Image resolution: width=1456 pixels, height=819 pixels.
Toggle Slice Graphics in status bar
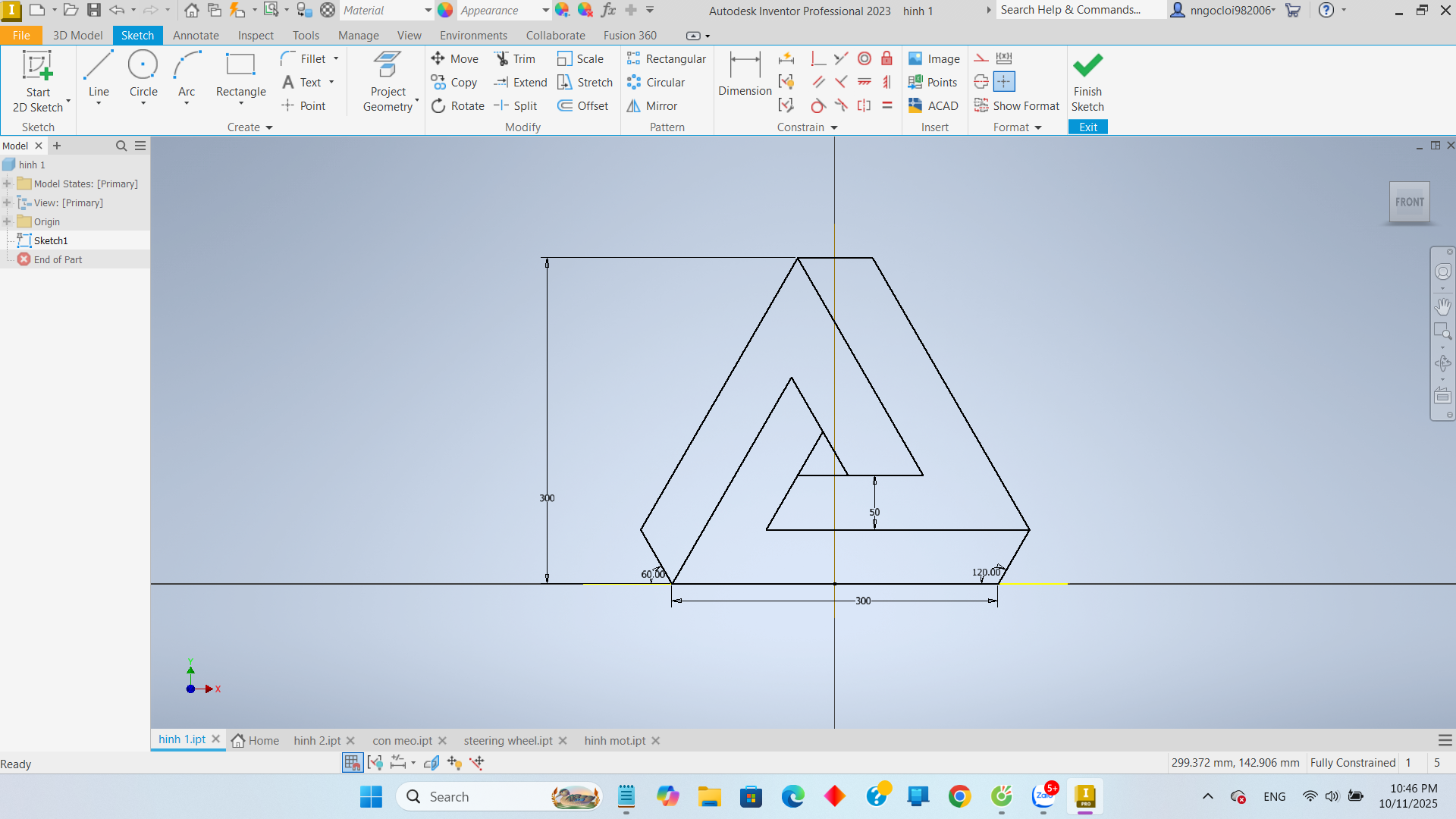point(431,763)
